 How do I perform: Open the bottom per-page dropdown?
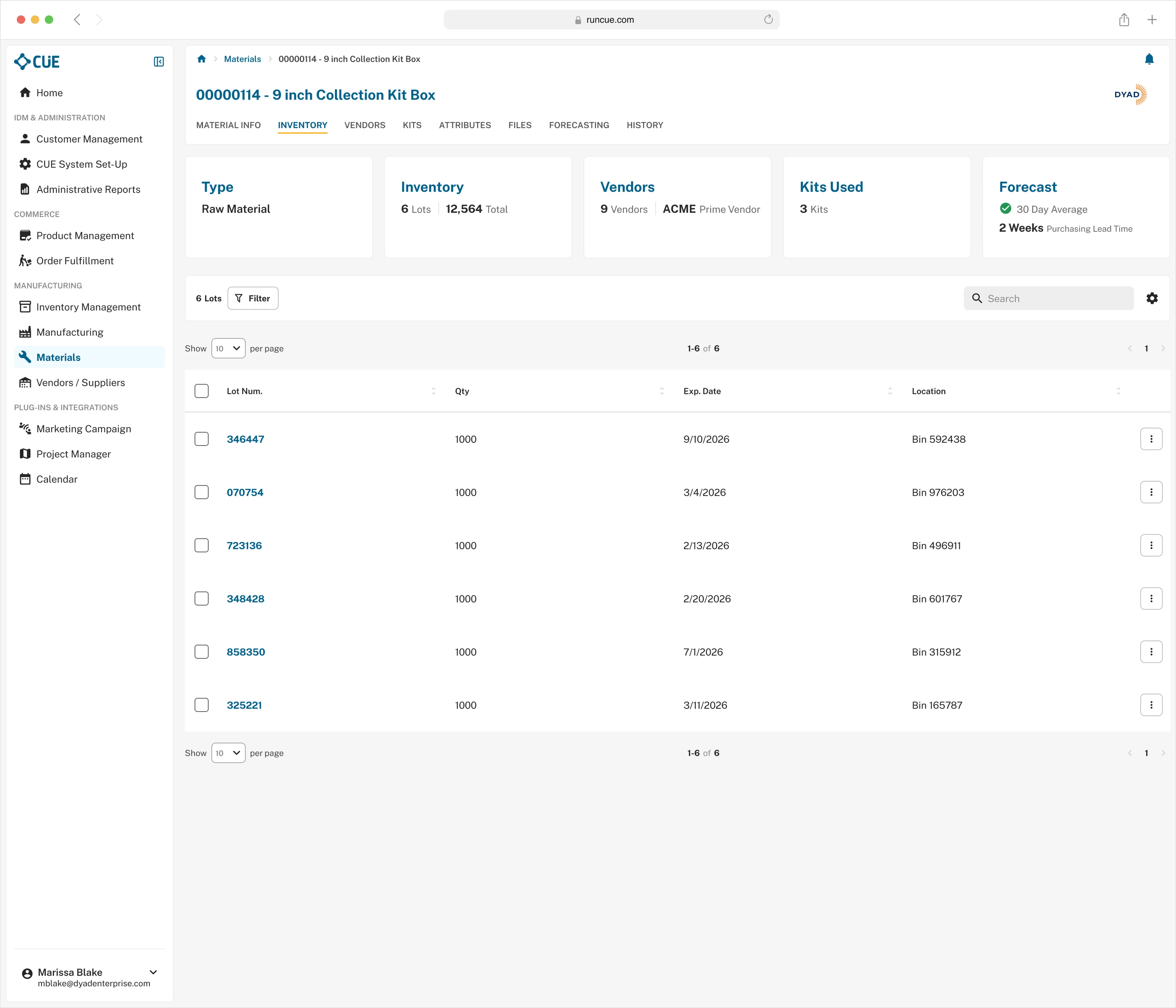[228, 753]
